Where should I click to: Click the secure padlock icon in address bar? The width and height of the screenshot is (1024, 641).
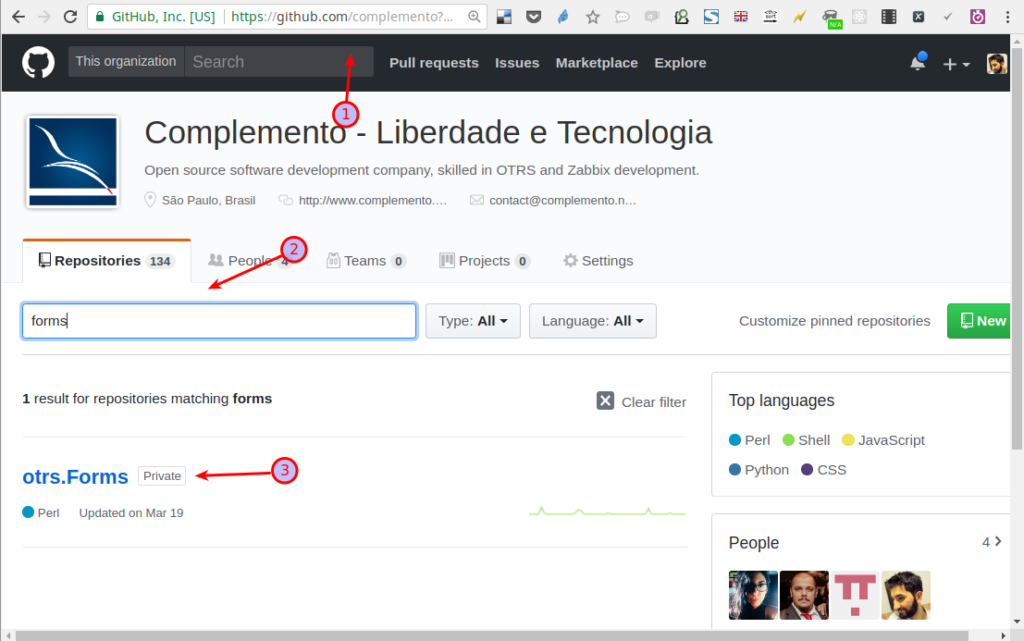coord(100,16)
